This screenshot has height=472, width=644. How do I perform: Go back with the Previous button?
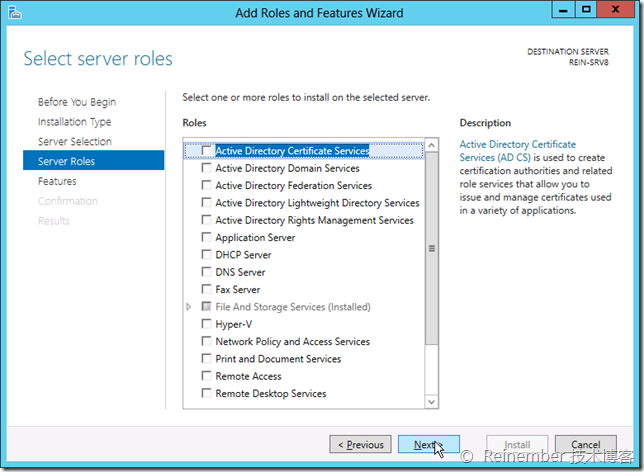[x=360, y=445]
